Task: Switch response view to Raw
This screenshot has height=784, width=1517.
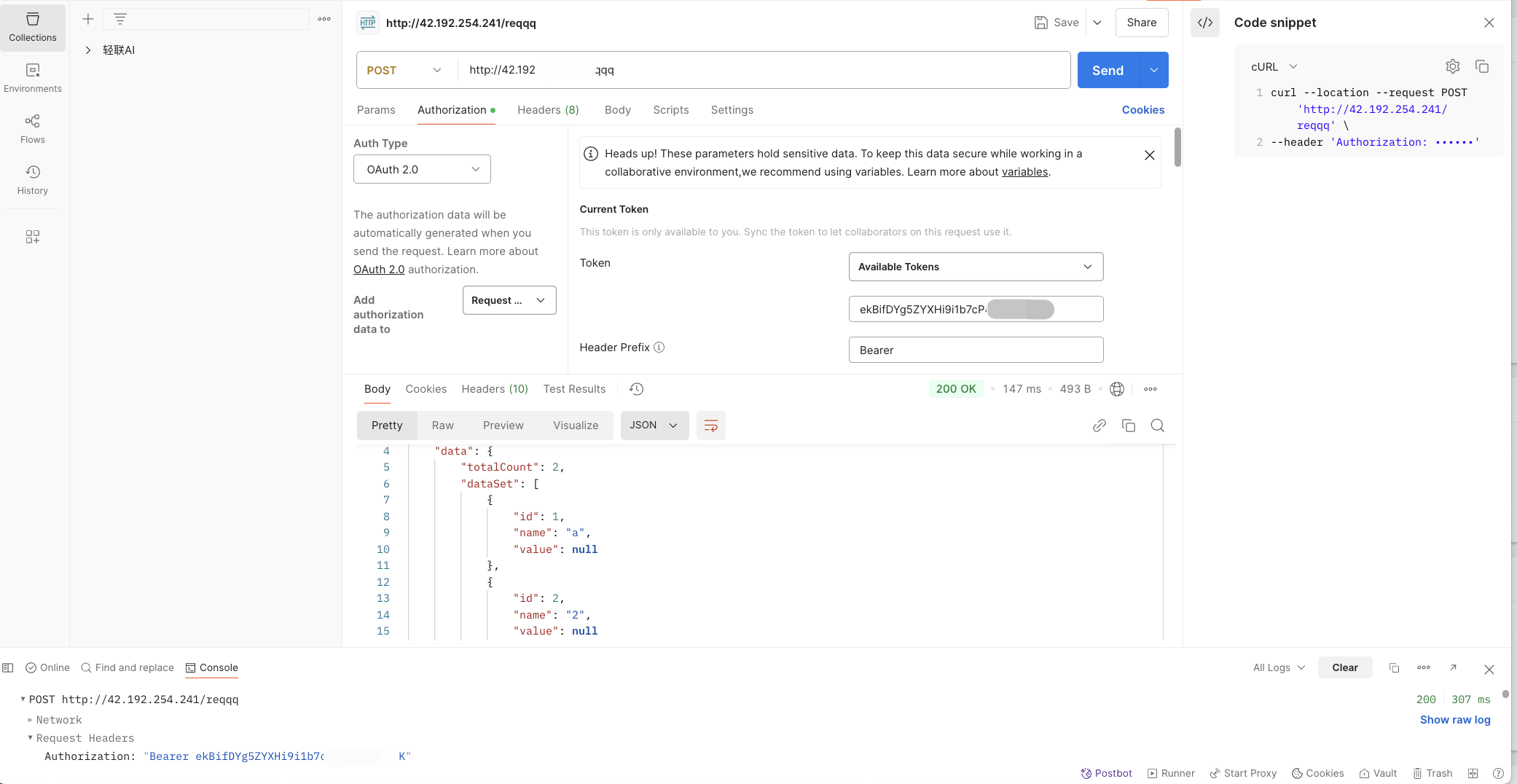Action: pyautogui.click(x=442, y=426)
